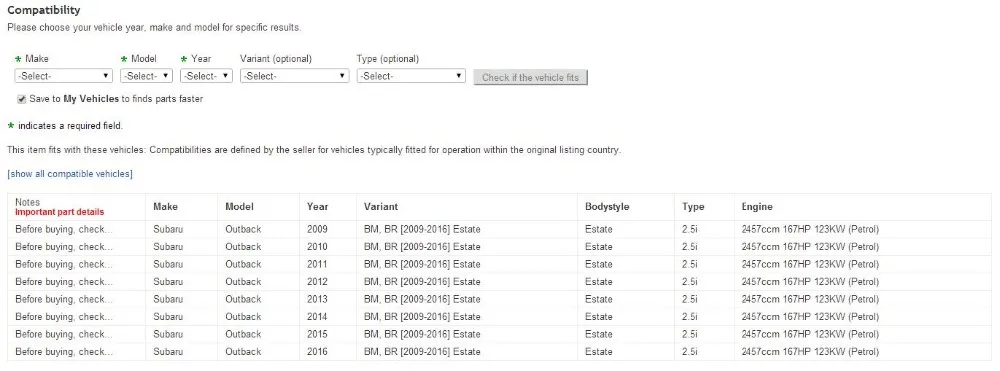
Task: Select year cell 2012
Action: [316, 282]
